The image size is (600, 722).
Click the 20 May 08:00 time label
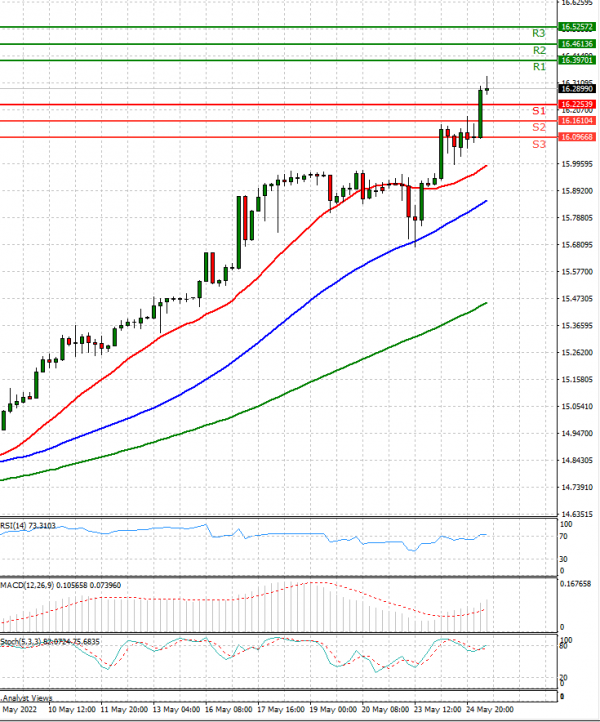pyautogui.click(x=385, y=709)
